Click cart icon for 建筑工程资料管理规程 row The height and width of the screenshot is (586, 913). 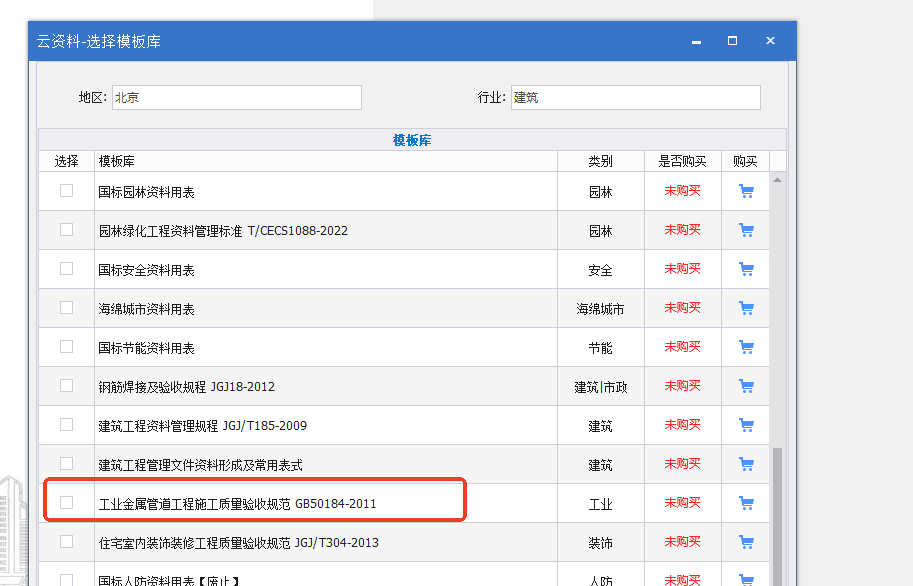[x=746, y=425]
